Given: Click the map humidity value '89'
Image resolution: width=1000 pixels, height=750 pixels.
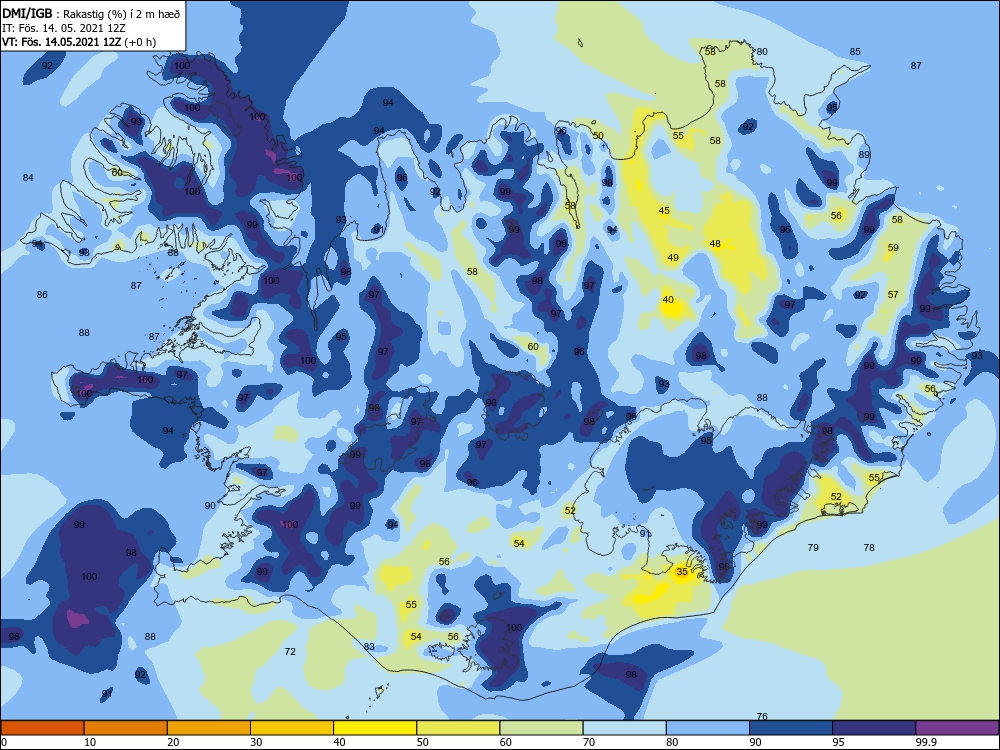Looking at the screenshot, I should click(864, 154).
